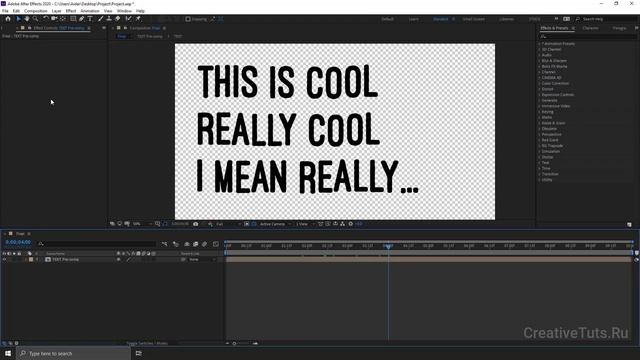Click the region of interest icon
Image resolution: width=640 pixels, height=360 pixels.
point(247,224)
